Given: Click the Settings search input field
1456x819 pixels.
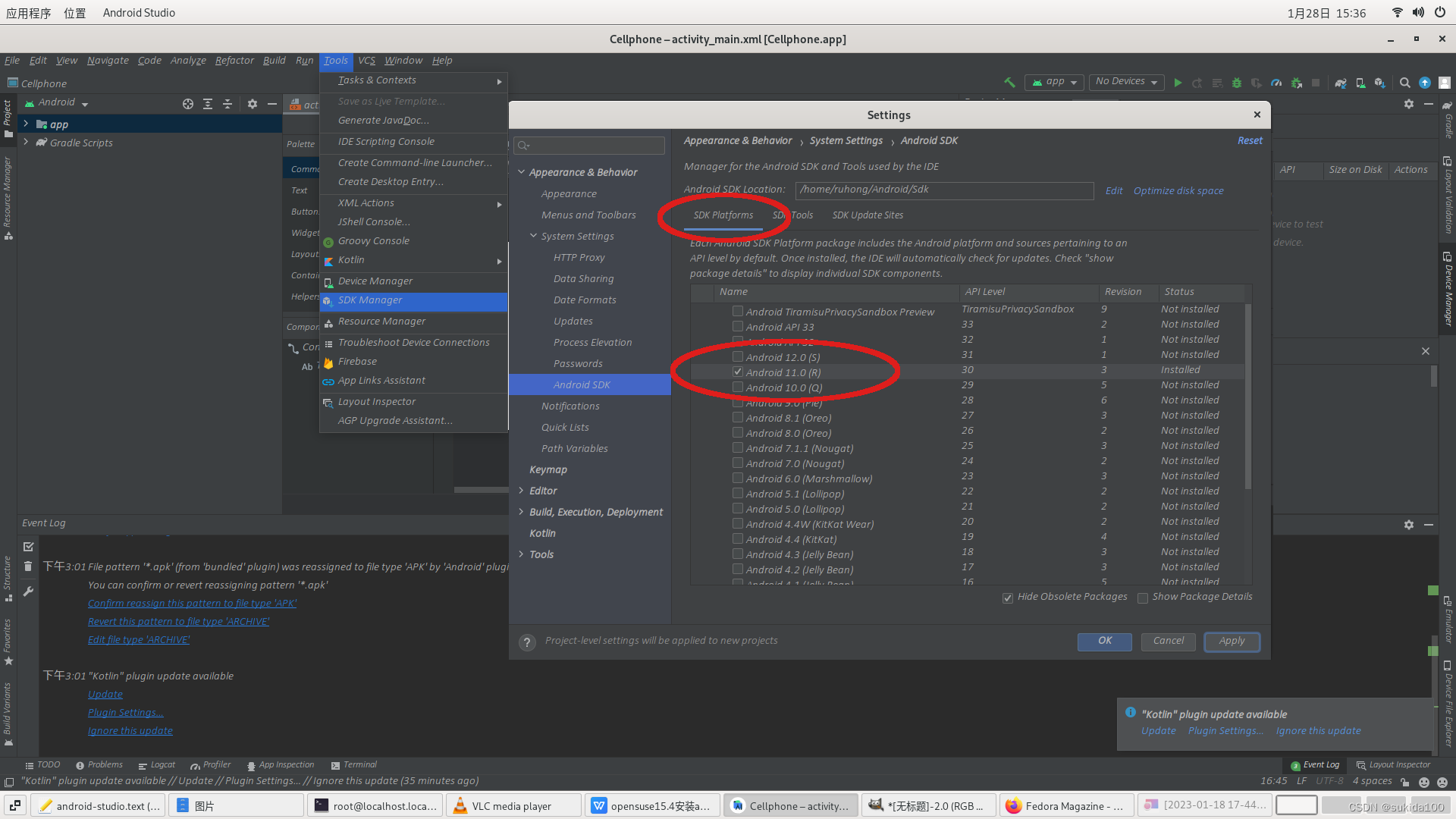Looking at the screenshot, I should point(589,146).
